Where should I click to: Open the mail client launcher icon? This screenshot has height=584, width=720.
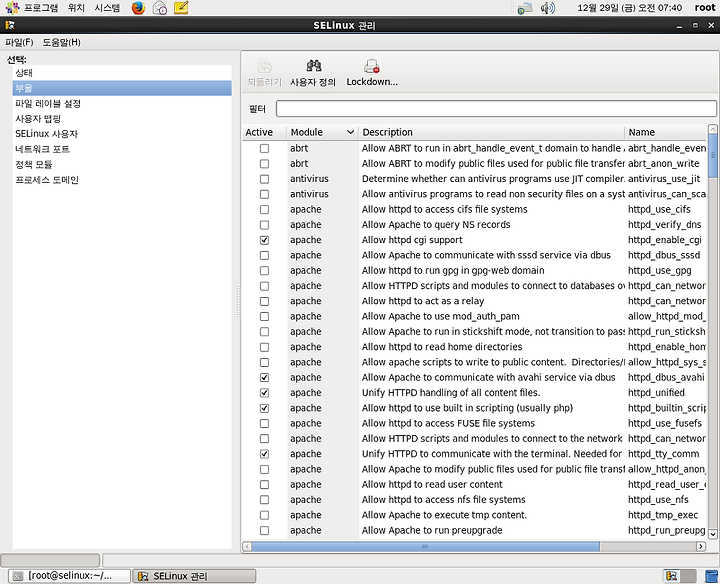point(159,8)
